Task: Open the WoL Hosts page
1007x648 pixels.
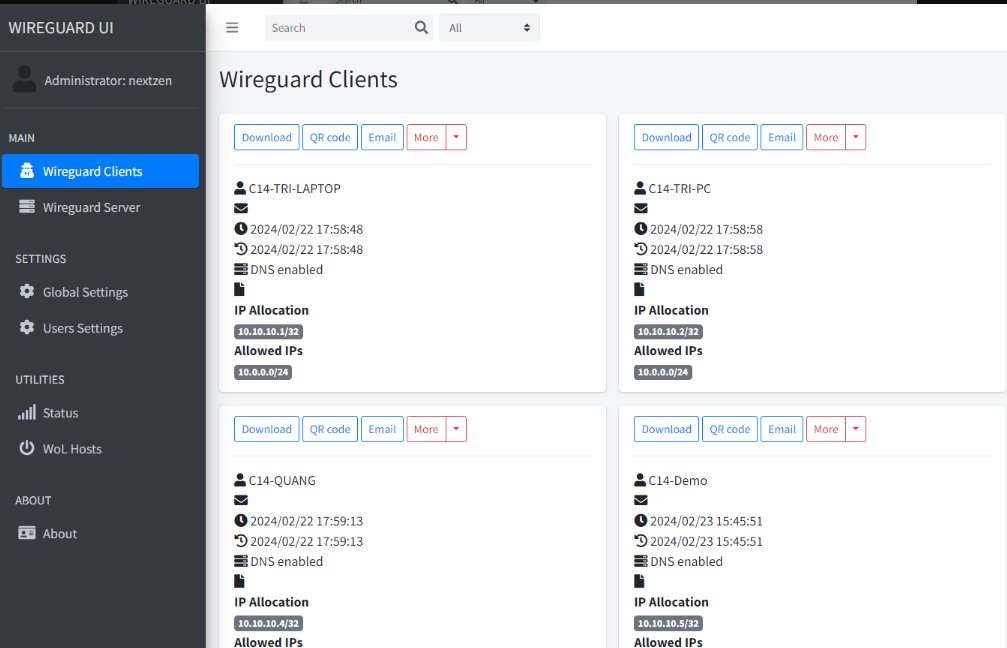Action: [x=100, y=448]
